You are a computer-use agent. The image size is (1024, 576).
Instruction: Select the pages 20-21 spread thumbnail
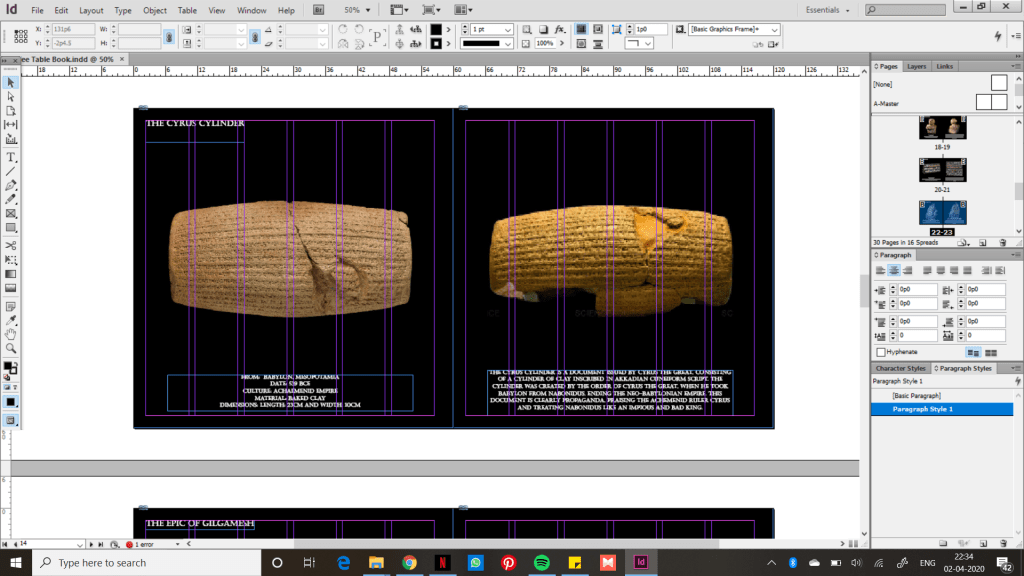click(942, 171)
